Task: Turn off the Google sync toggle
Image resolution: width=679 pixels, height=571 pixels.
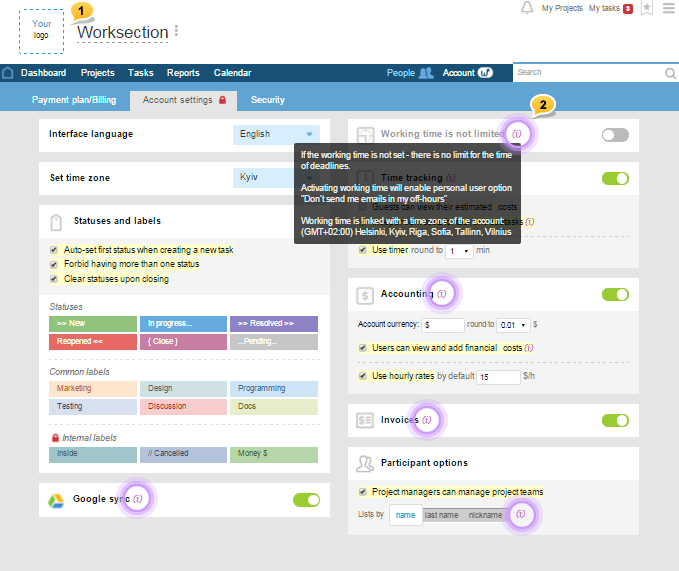Action: tap(306, 500)
